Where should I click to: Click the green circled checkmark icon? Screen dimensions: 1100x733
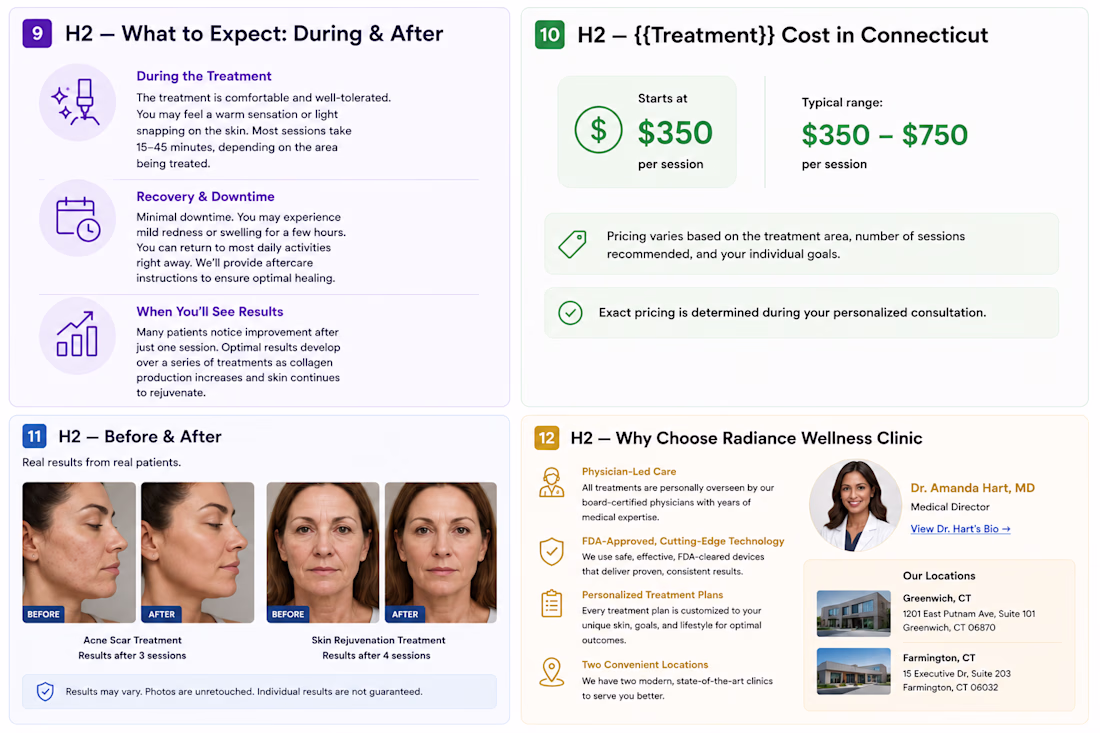point(570,313)
